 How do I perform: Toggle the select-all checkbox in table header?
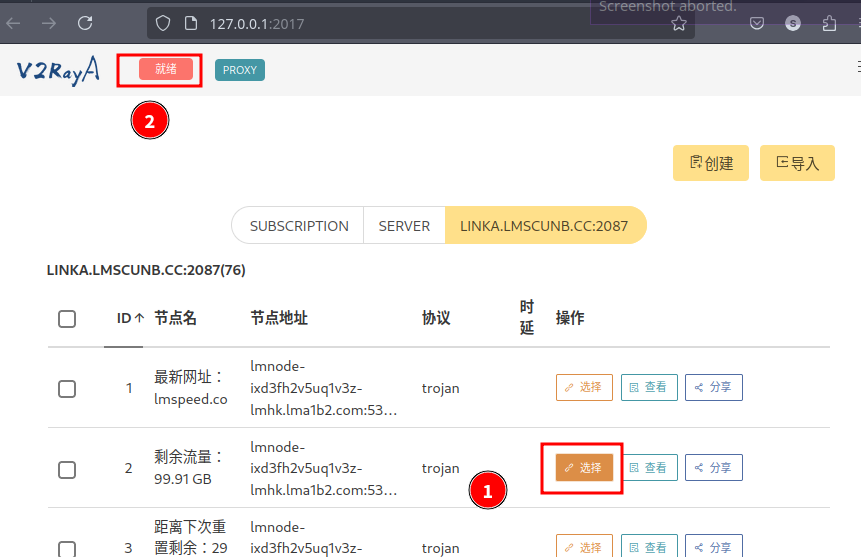click(67, 319)
